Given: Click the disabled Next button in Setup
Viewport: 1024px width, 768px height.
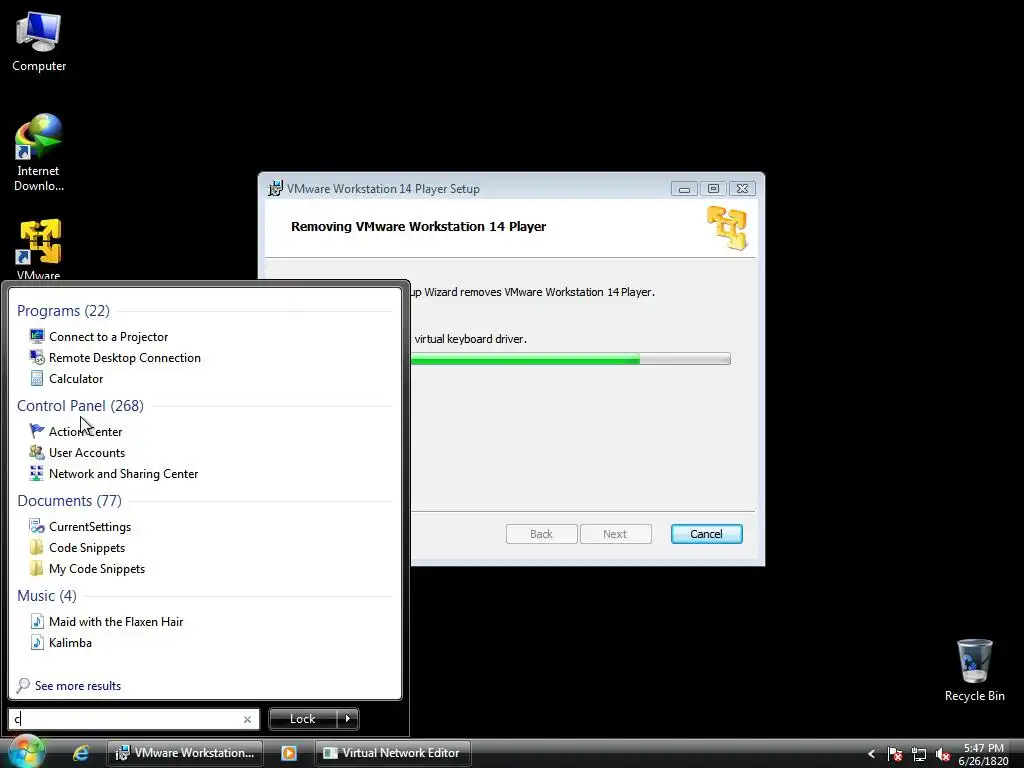Looking at the screenshot, I should click(615, 534).
